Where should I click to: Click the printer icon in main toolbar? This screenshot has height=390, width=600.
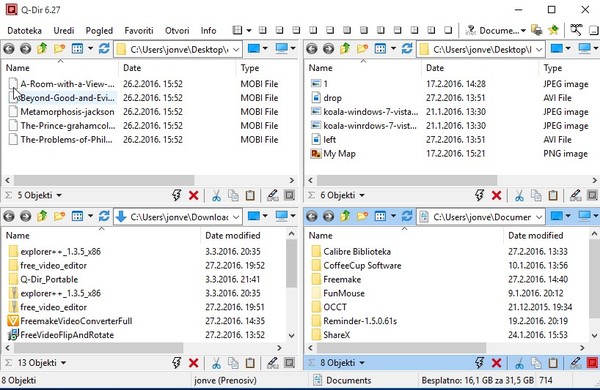[x=536, y=30]
